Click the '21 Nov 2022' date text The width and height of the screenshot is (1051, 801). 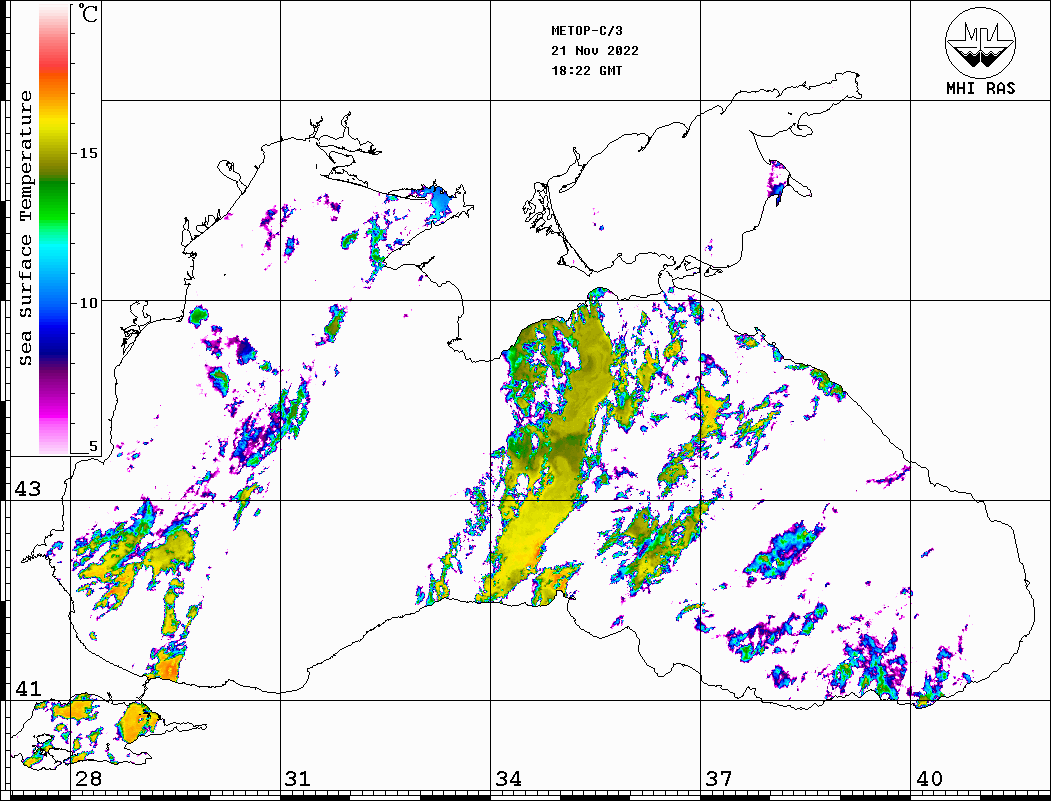pyautogui.click(x=595, y=51)
